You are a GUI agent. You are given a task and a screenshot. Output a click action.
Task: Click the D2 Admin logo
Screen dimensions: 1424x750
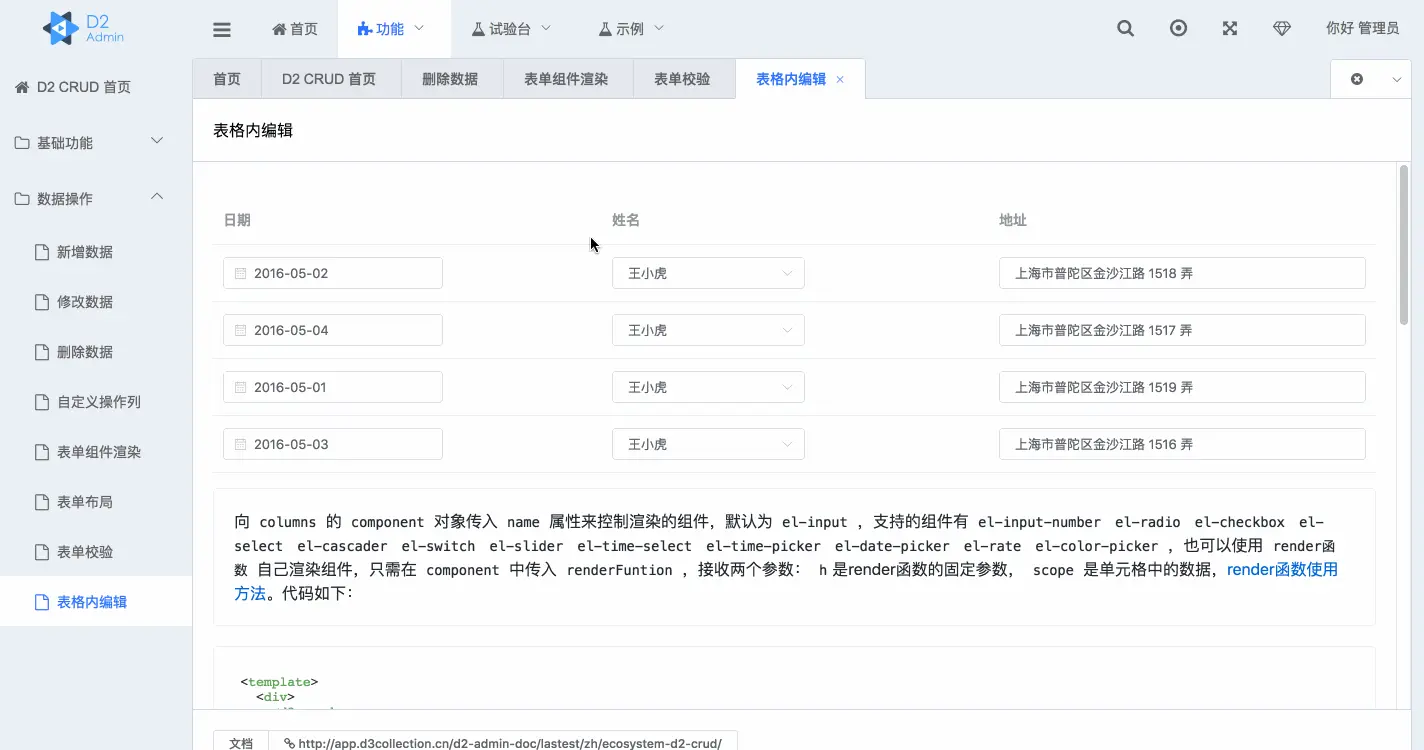point(80,29)
